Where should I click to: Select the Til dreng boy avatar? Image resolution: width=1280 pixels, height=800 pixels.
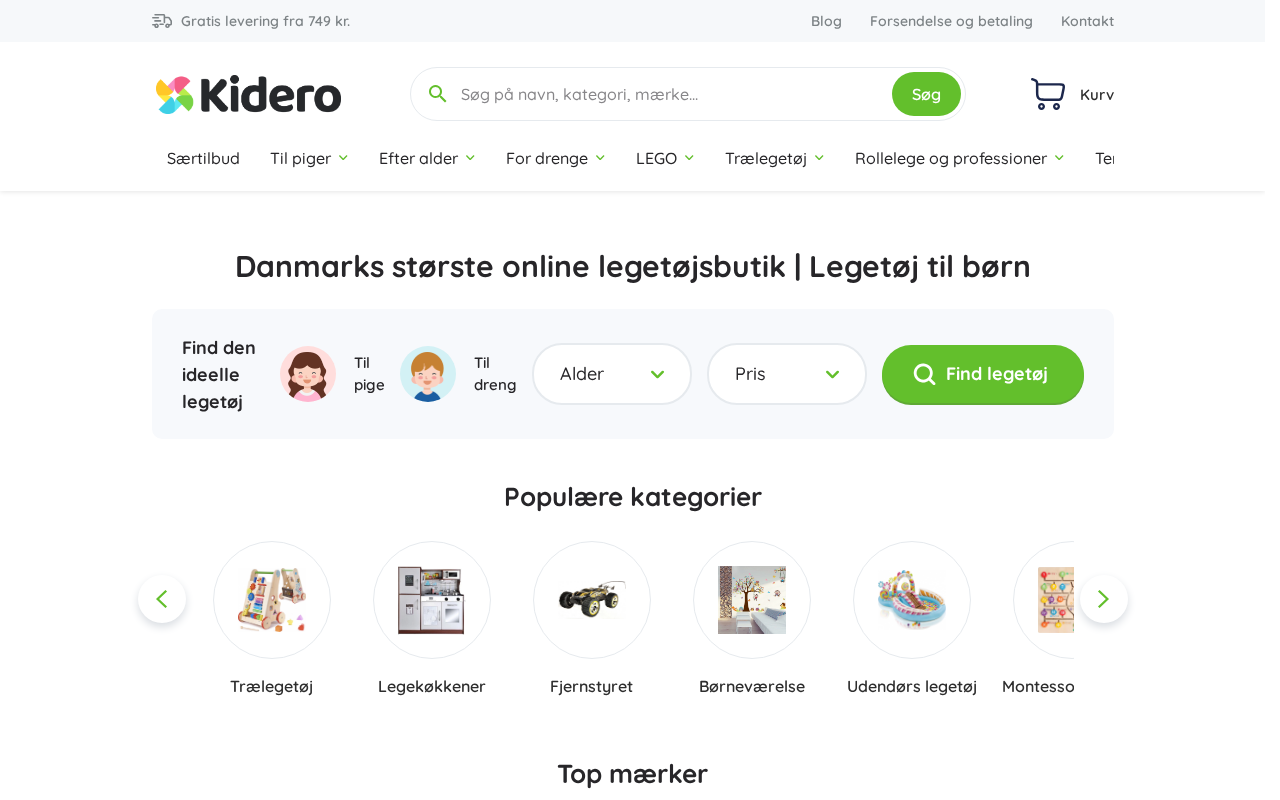coord(428,374)
